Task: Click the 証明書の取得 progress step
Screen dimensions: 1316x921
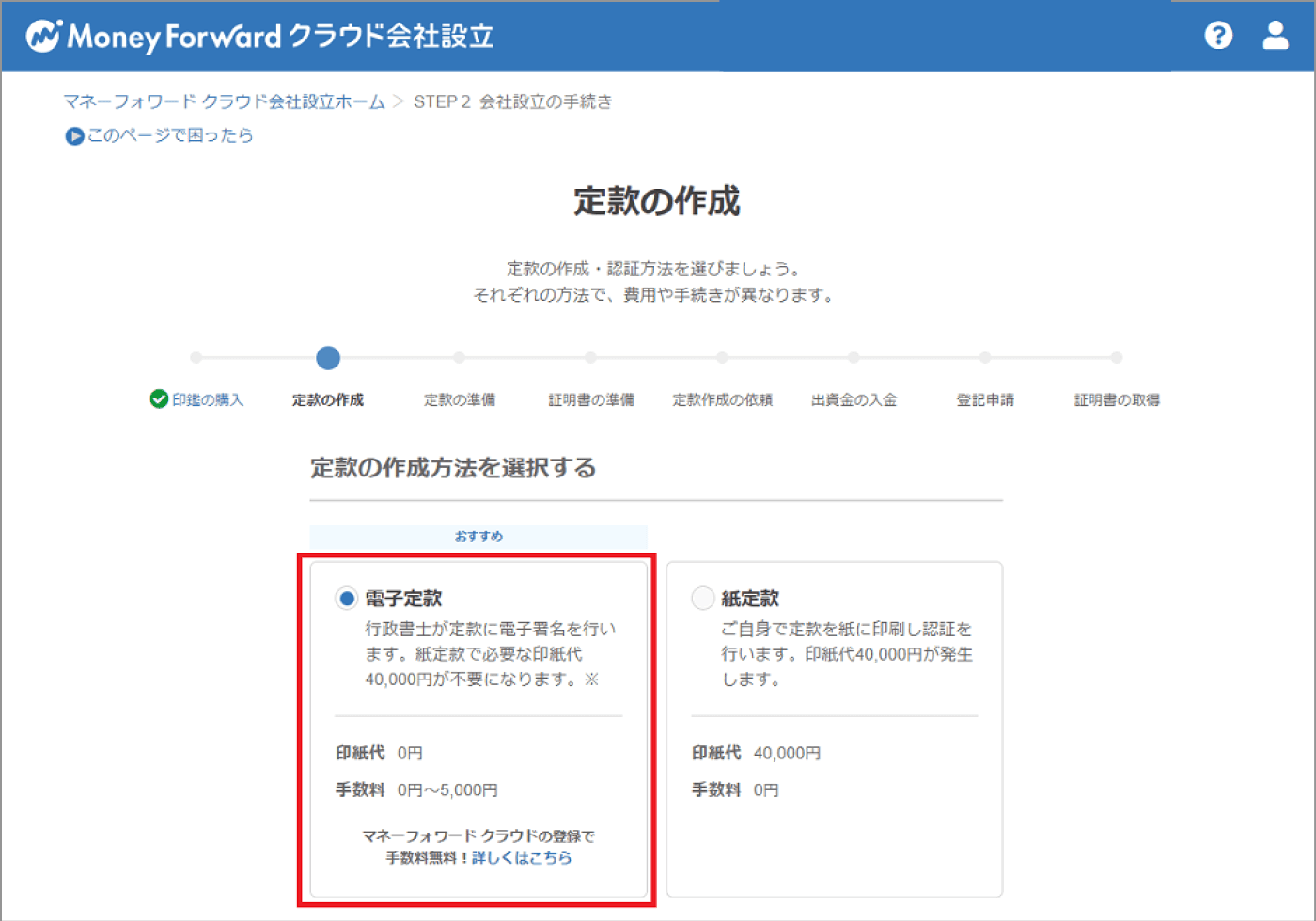Action: pyautogui.click(x=1117, y=399)
